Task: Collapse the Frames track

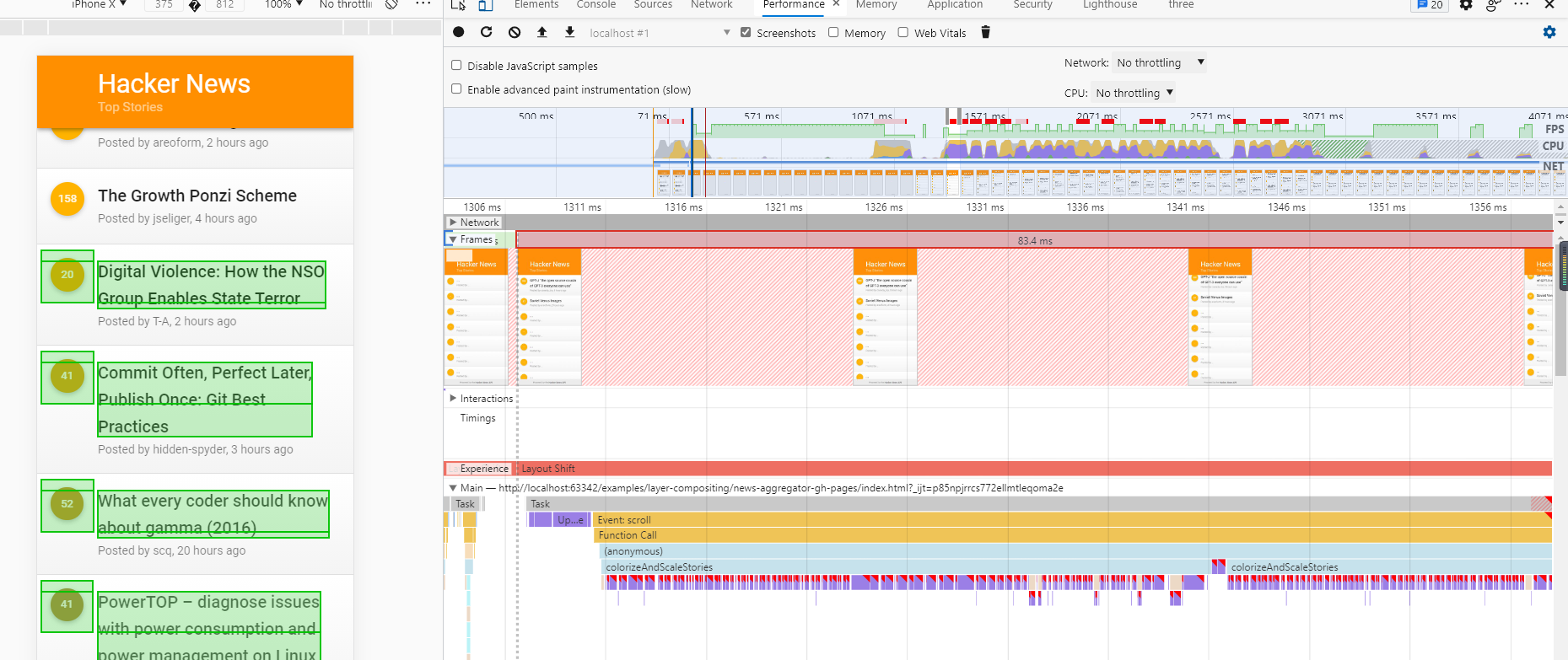Action: coord(453,239)
